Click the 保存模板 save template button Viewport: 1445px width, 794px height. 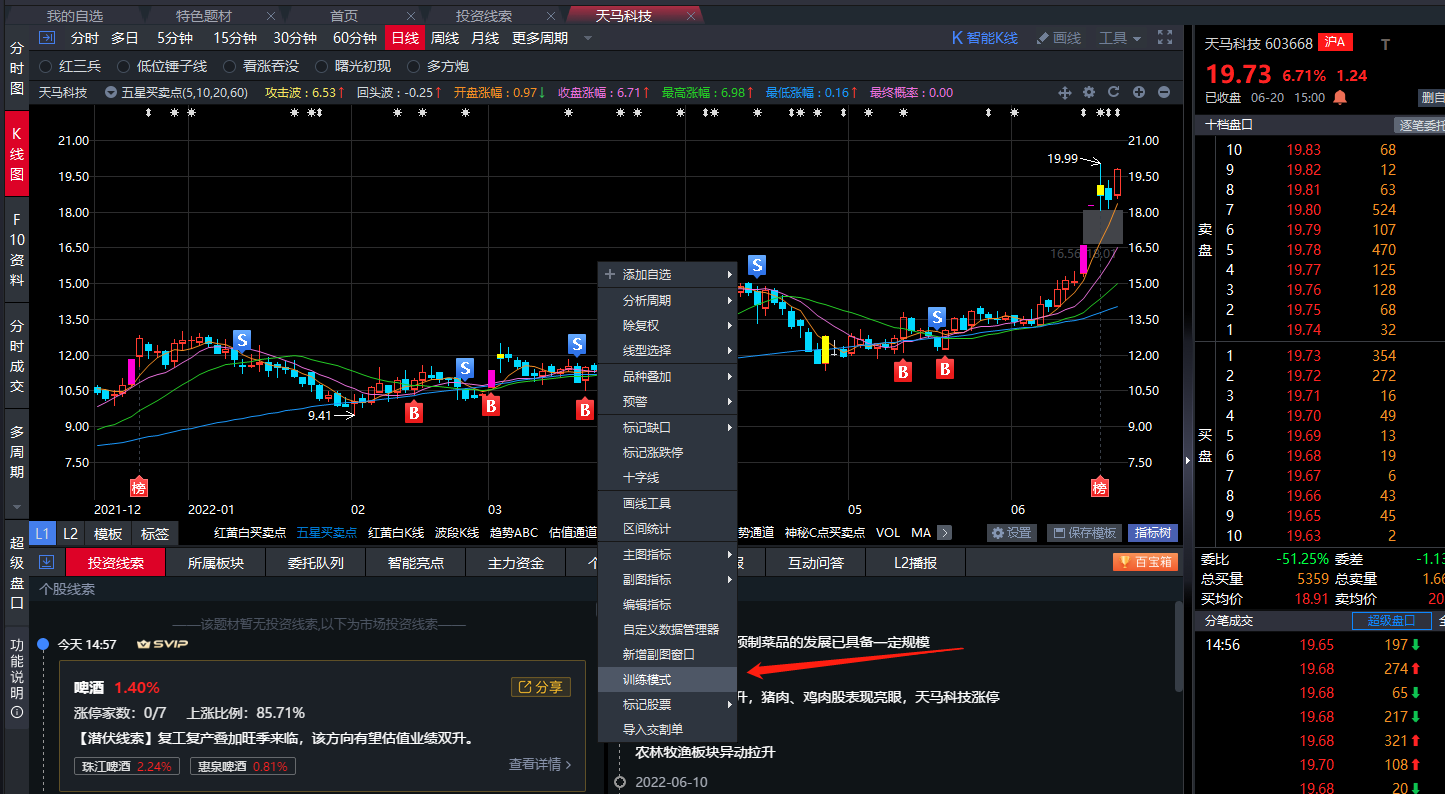(x=1082, y=533)
